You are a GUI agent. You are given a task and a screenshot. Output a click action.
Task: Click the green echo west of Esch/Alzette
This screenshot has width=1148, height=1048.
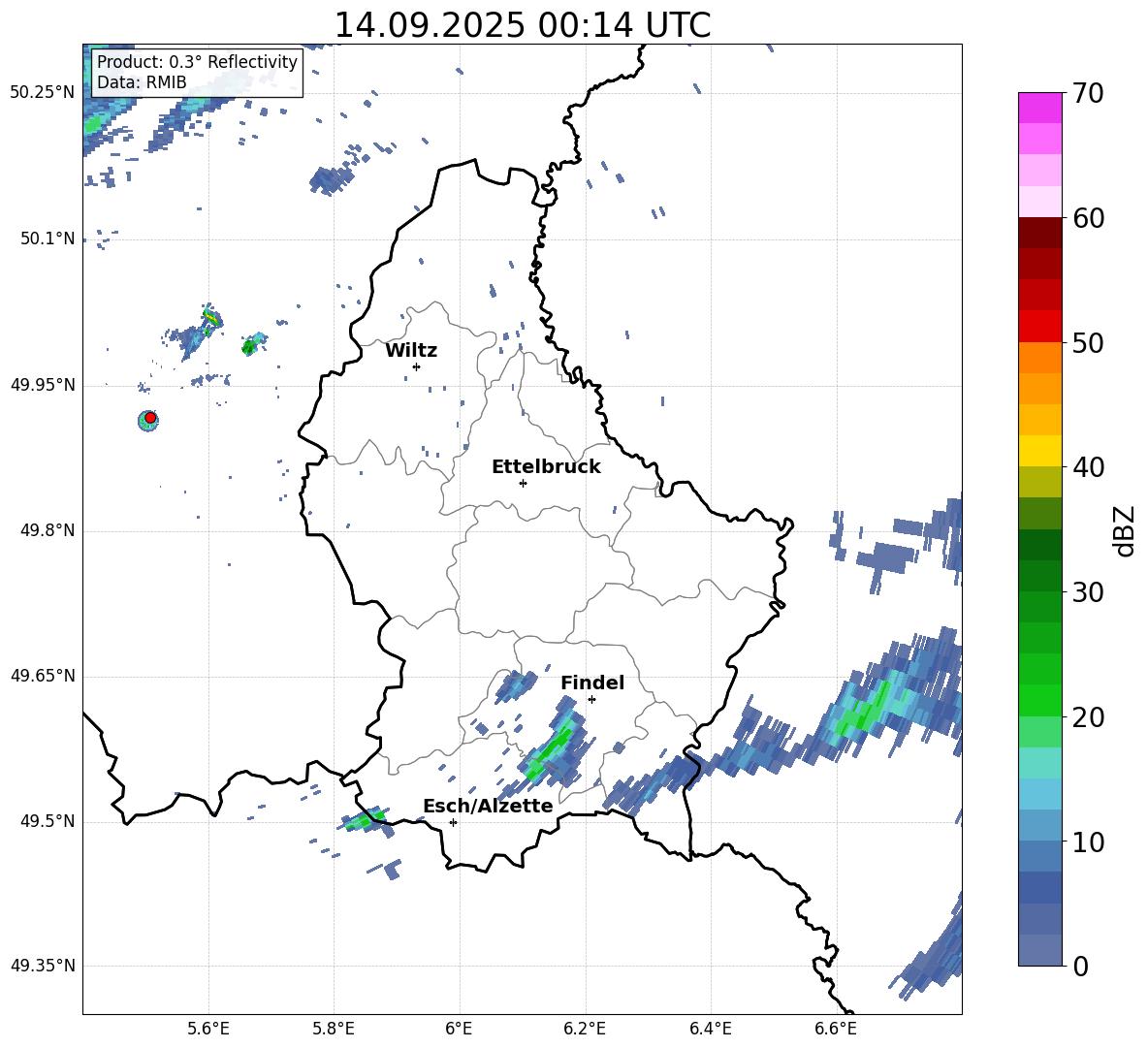pyautogui.click(x=365, y=819)
